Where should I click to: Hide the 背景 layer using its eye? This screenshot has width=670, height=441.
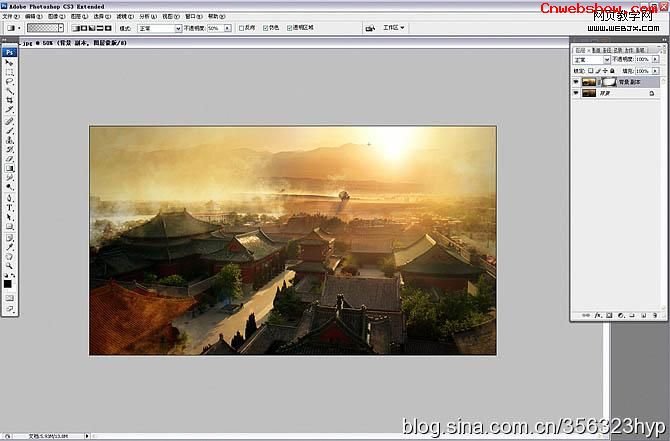click(x=576, y=93)
